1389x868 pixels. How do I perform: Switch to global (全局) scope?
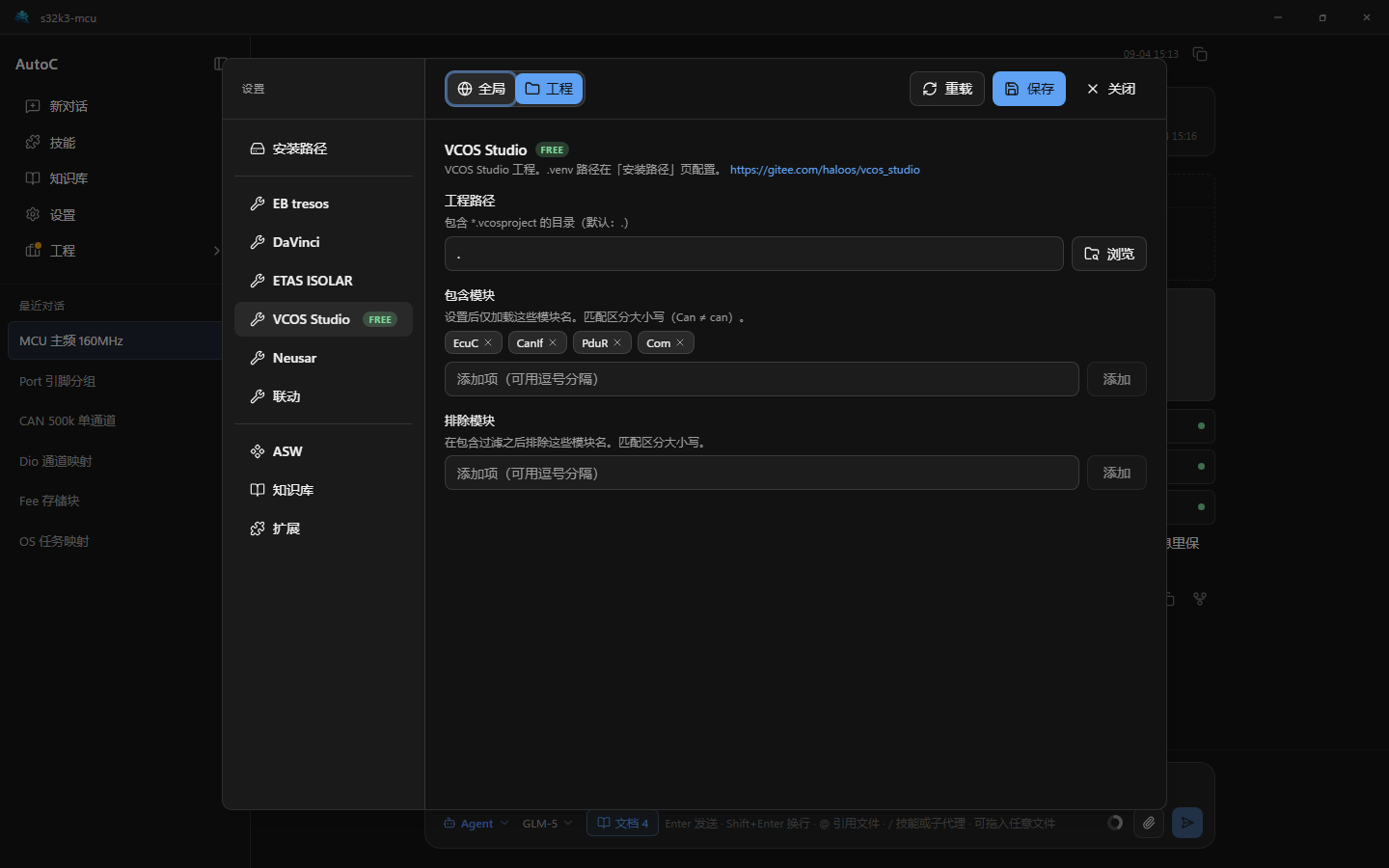pos(481,89)
